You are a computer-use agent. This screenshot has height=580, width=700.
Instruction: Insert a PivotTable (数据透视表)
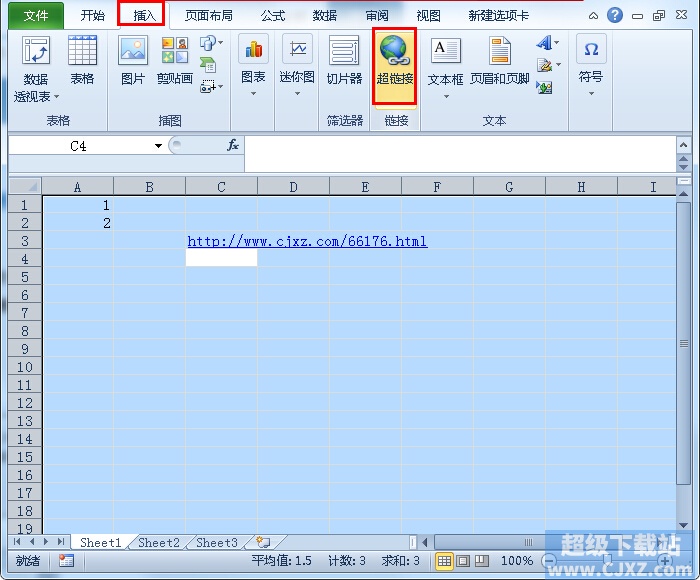point(36,69)
